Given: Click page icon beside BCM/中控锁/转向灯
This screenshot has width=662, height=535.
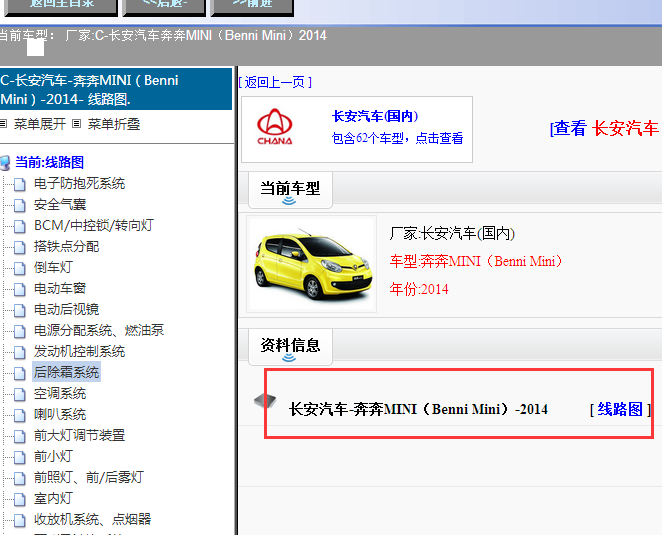Looking at the screenshot, I should (x=19, y=226).
